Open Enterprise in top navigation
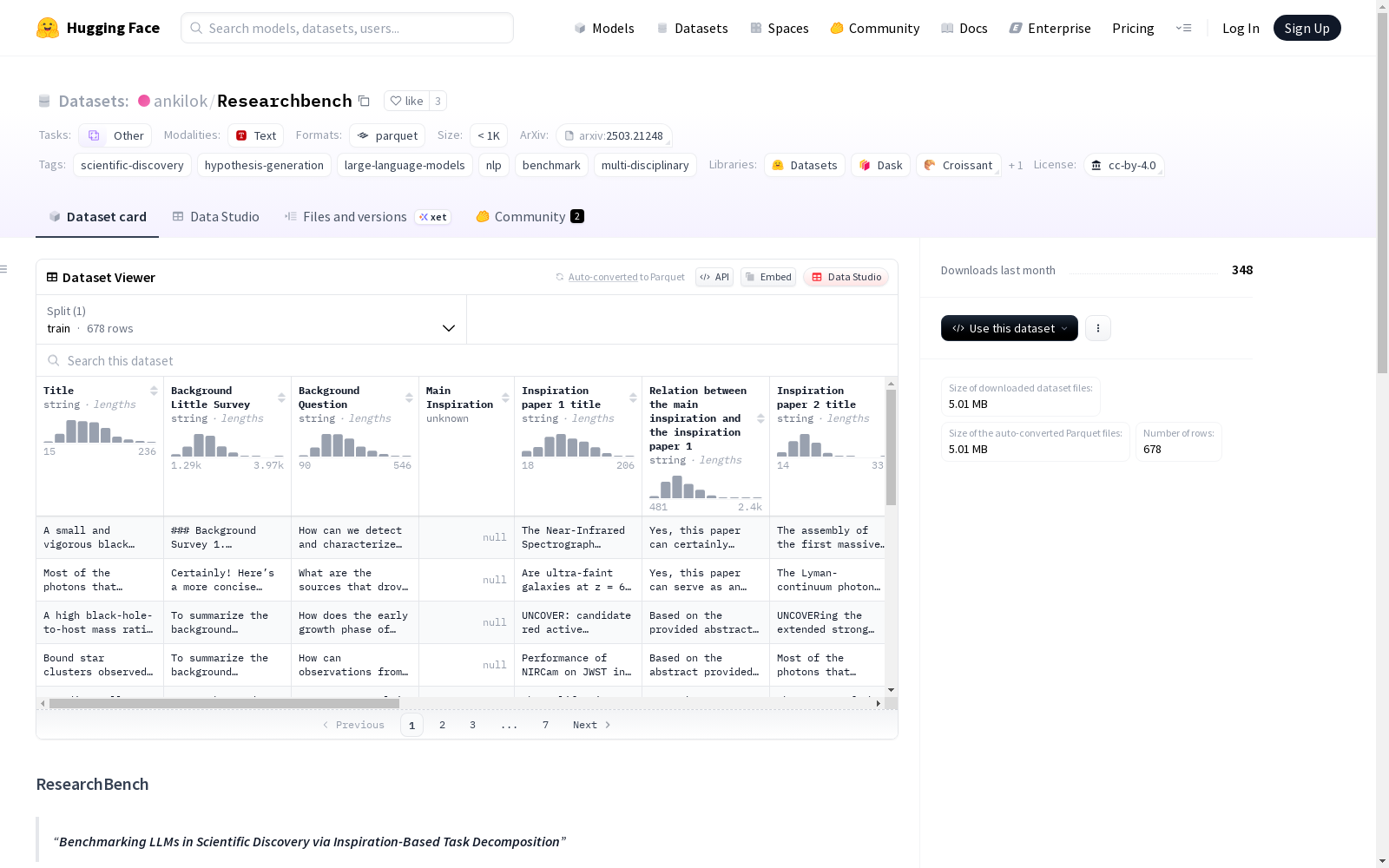 click(1050, 28)
